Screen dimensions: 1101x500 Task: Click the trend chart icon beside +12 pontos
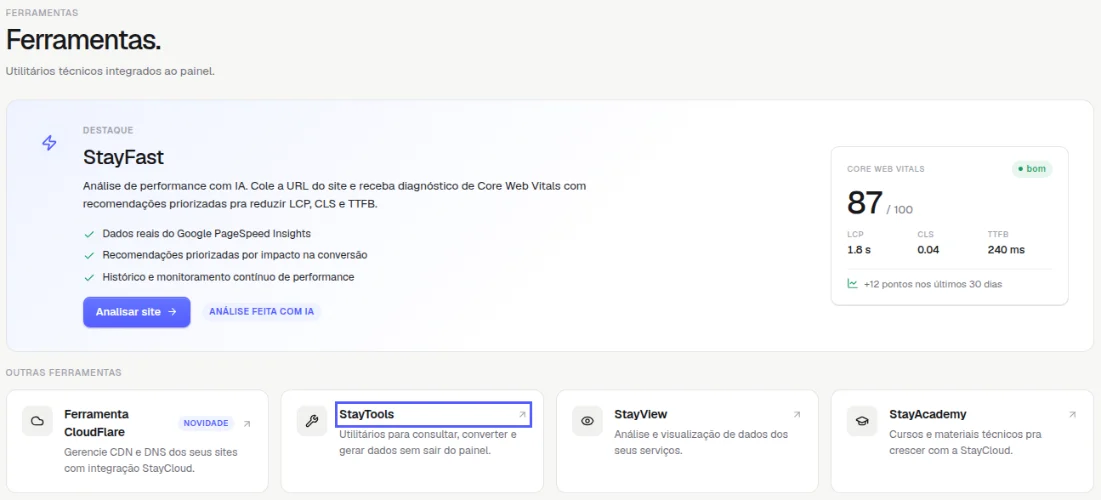[852, 284]
